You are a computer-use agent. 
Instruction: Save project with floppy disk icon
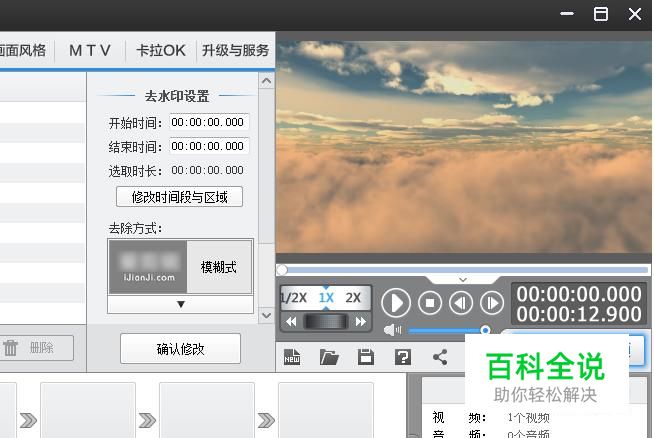366,357
